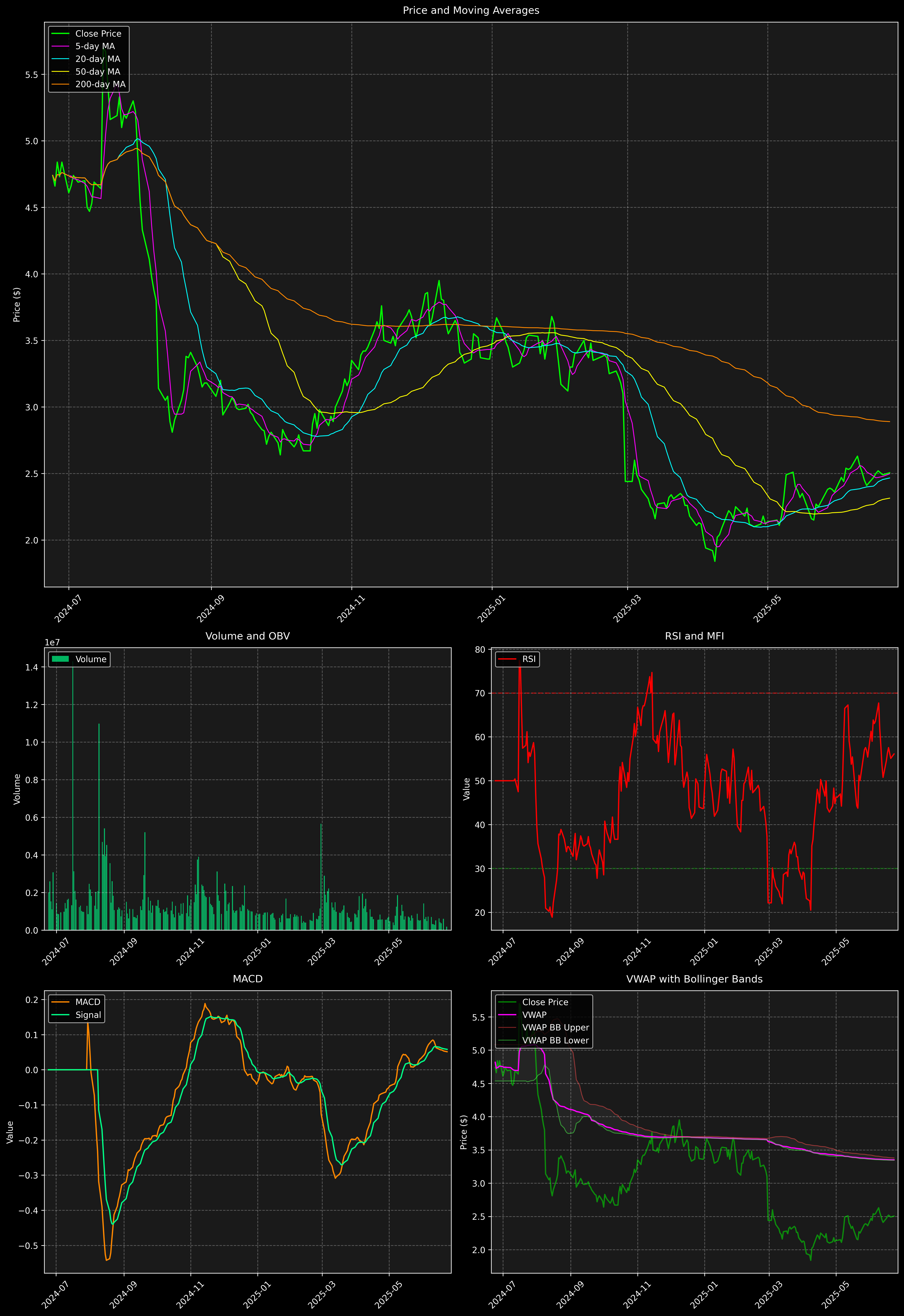Click the '0.2' y-axis tick on MACD chart
The height and width of the screenshot is (1316, 904).
32,1000
